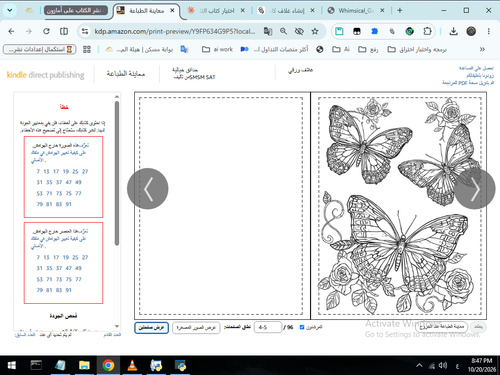Click the page range field showing 4-5
This screenshot has width=500, height=375.
pyautogui.click(x=268, y=327)
